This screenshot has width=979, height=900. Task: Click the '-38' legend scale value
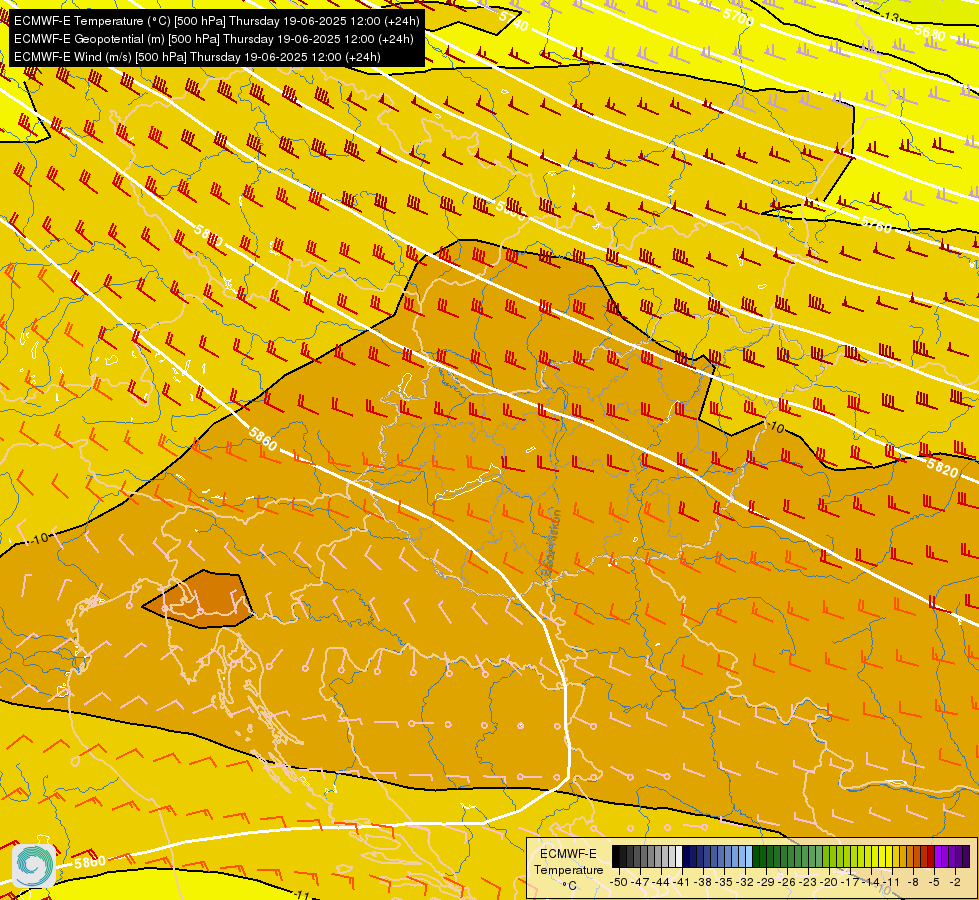click(702, 882)
